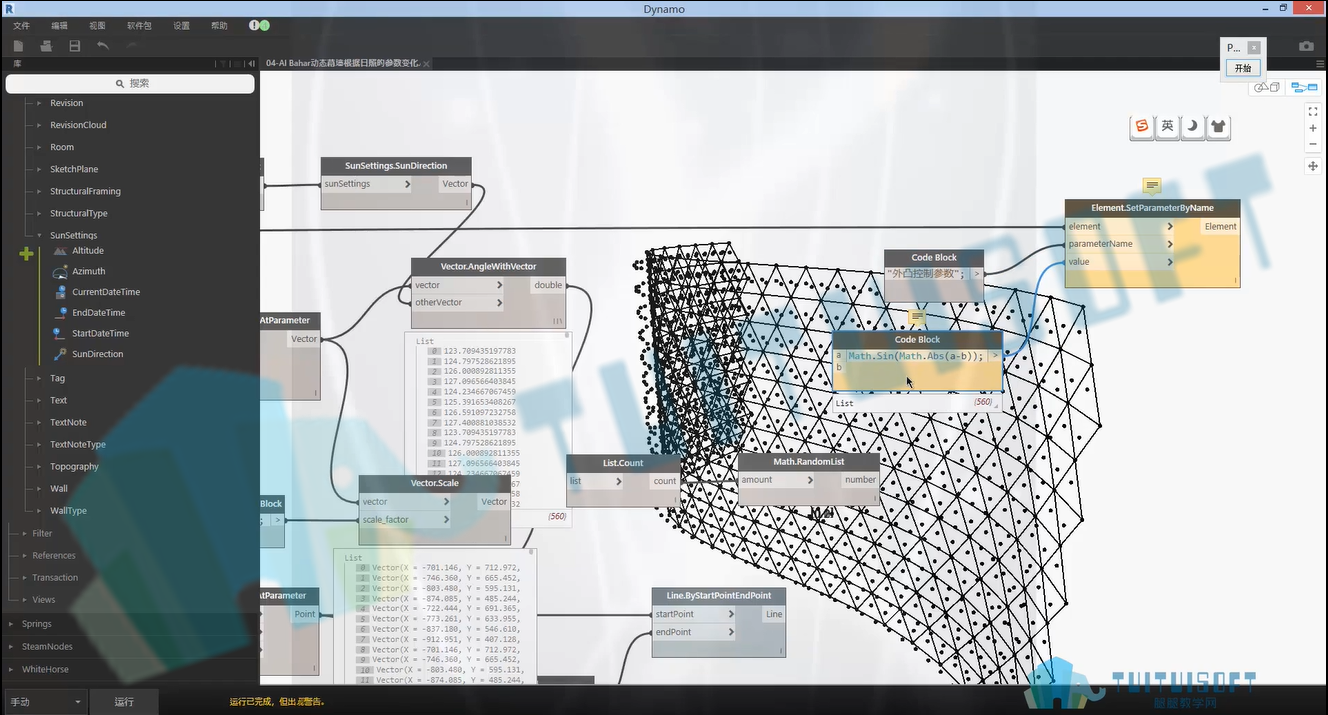Click the otherVector input port
This screenshot has height=715, width=1328.
point(458,302)
